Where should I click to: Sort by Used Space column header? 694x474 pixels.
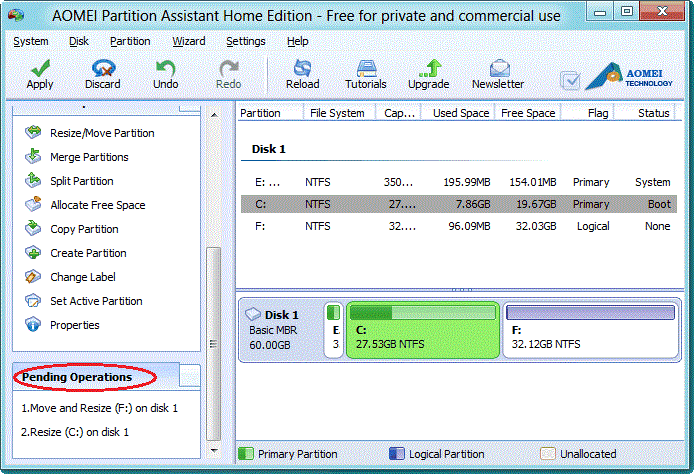(459, 113)
